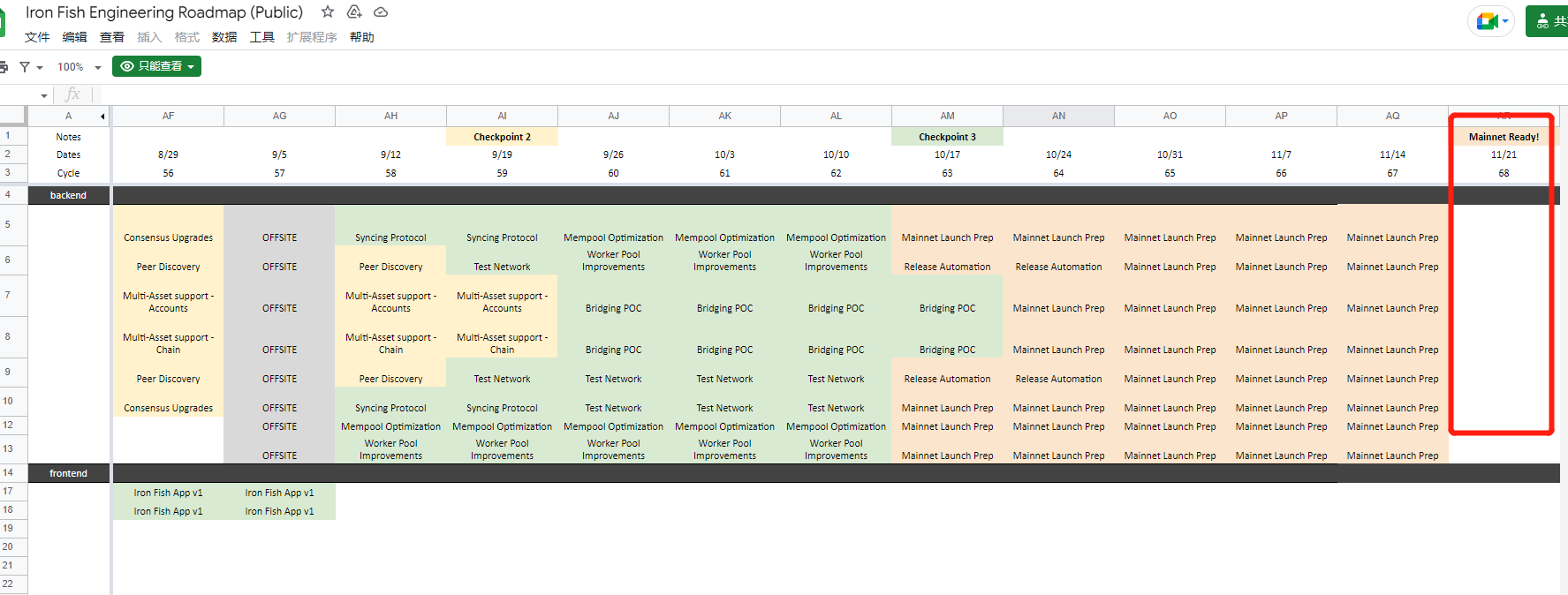Select the Dates label cell
The image size is (1568, 595).
(x=68, y=154)
